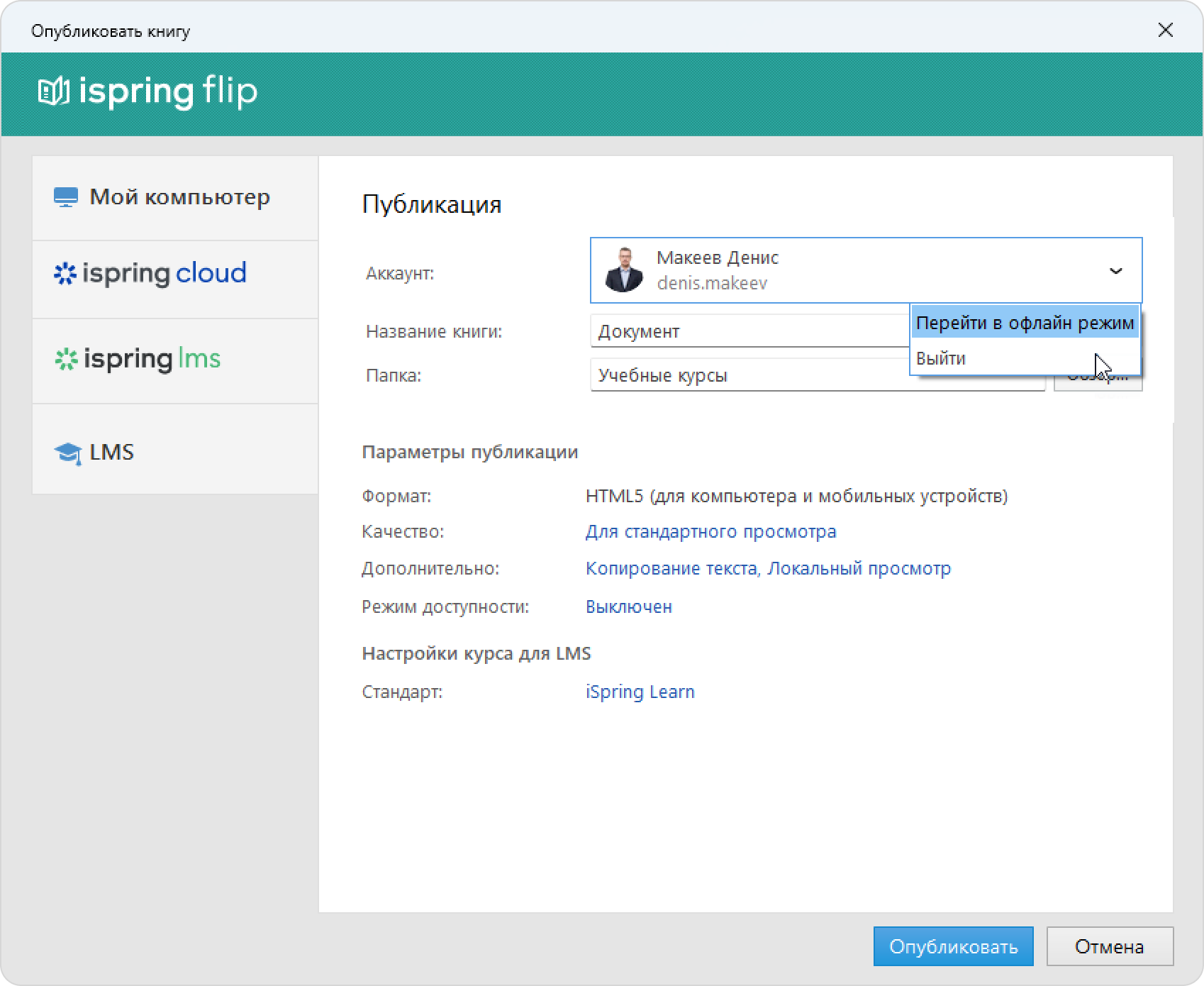Click the green iSpring LMS logo icon
Viewport: 1204px width, 986px height.
coord(66,360)
